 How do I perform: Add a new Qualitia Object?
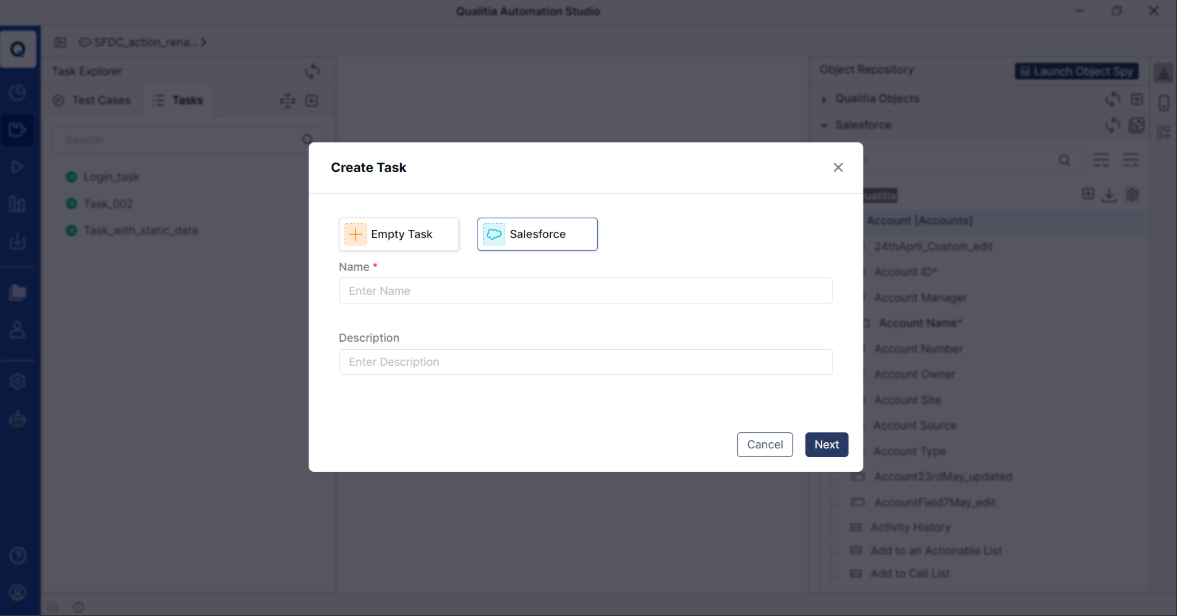point(1136,99)
